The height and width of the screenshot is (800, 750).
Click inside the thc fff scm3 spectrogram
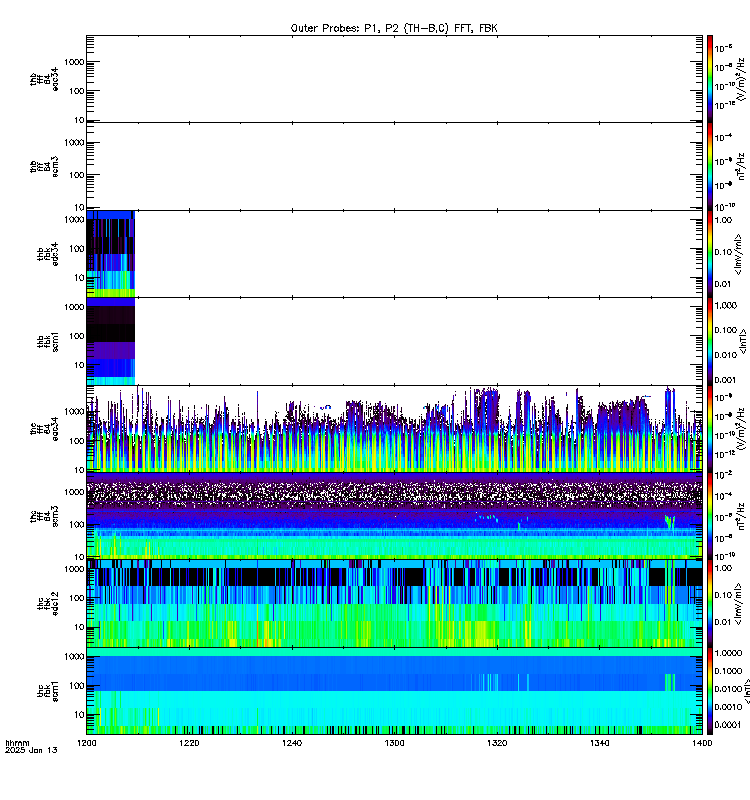click(394, 516)
